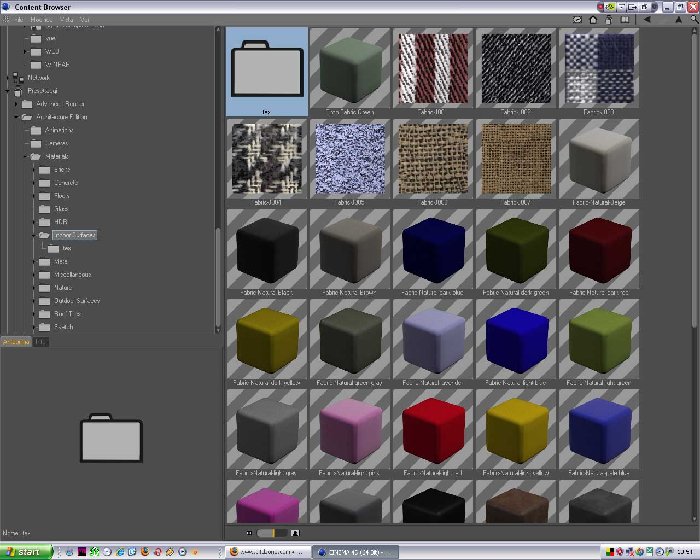Select the red striped fabric-001 thumbnail
The width and height of the screenshot is (700, 560).
pyautogui.click(x=433, y=71)
